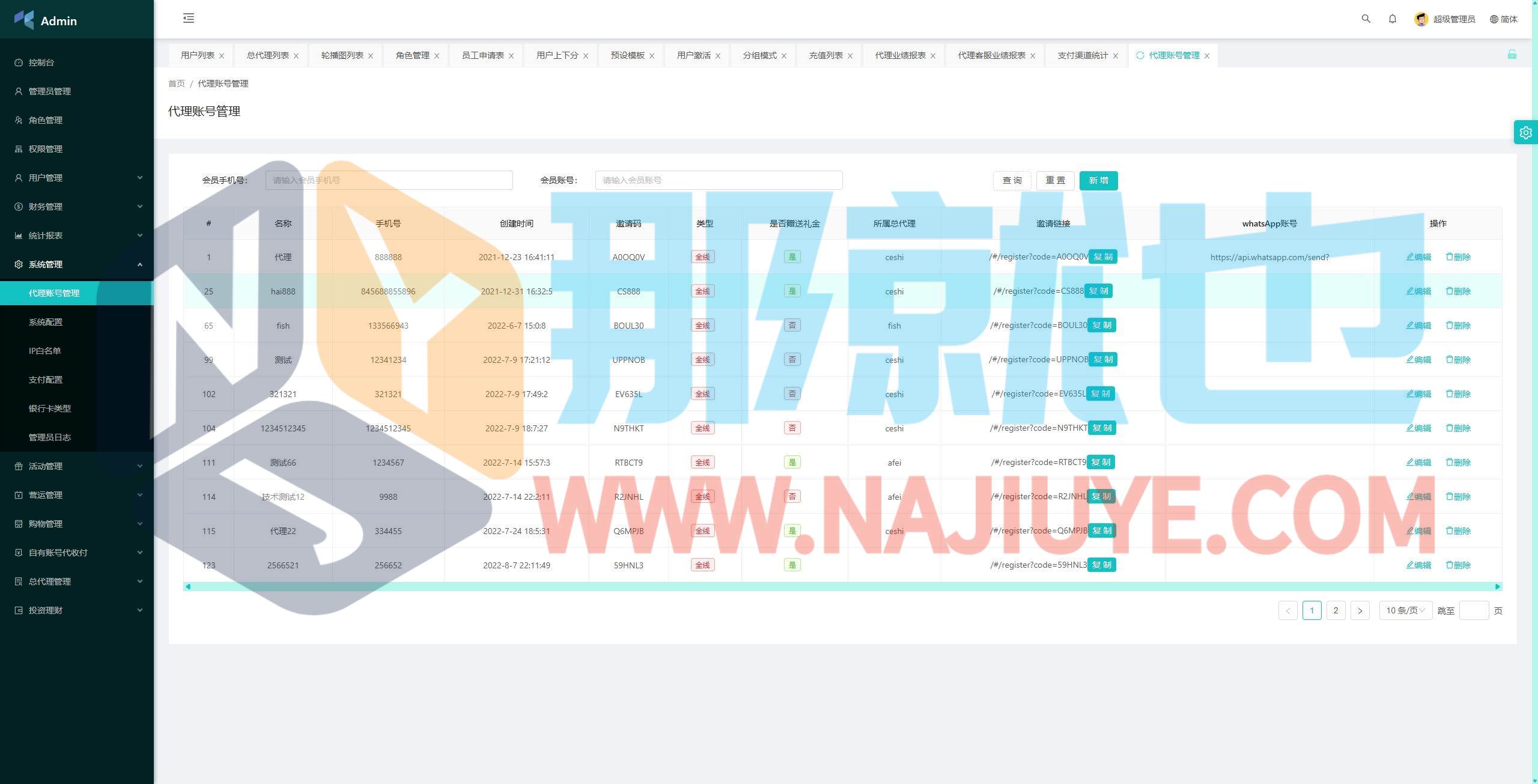Switch to the 充值列表 tab
This screenshot has height=784, width=1538.
click(x=825, y=55)
